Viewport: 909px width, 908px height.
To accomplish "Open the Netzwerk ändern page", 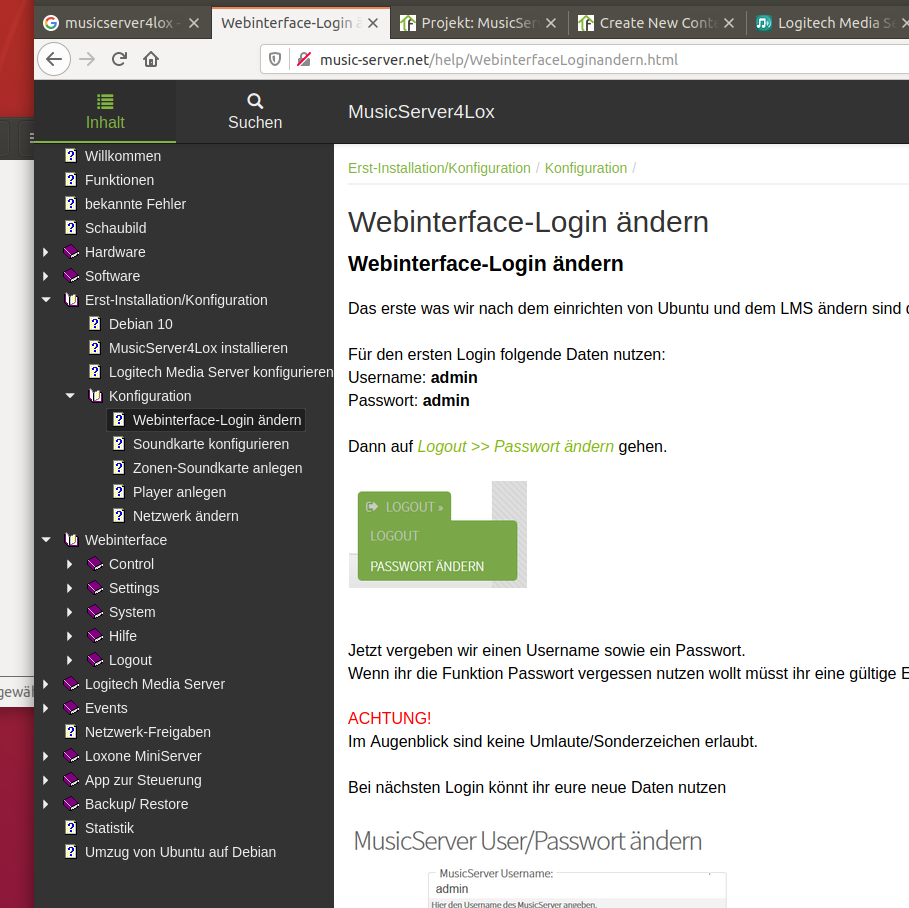I will [x=186, y=516].
